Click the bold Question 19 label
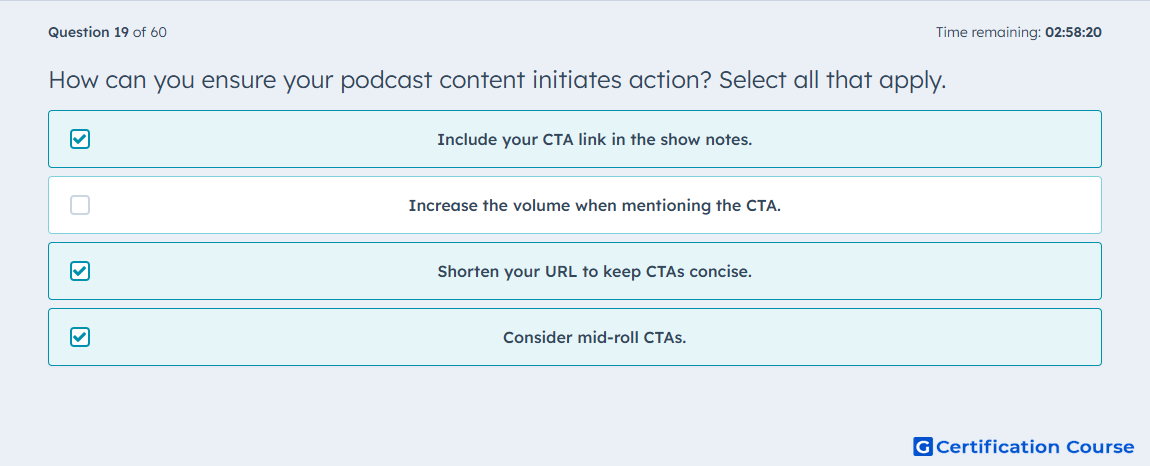The height and width of the screenshot is (466, 1150). coord(89,32)
